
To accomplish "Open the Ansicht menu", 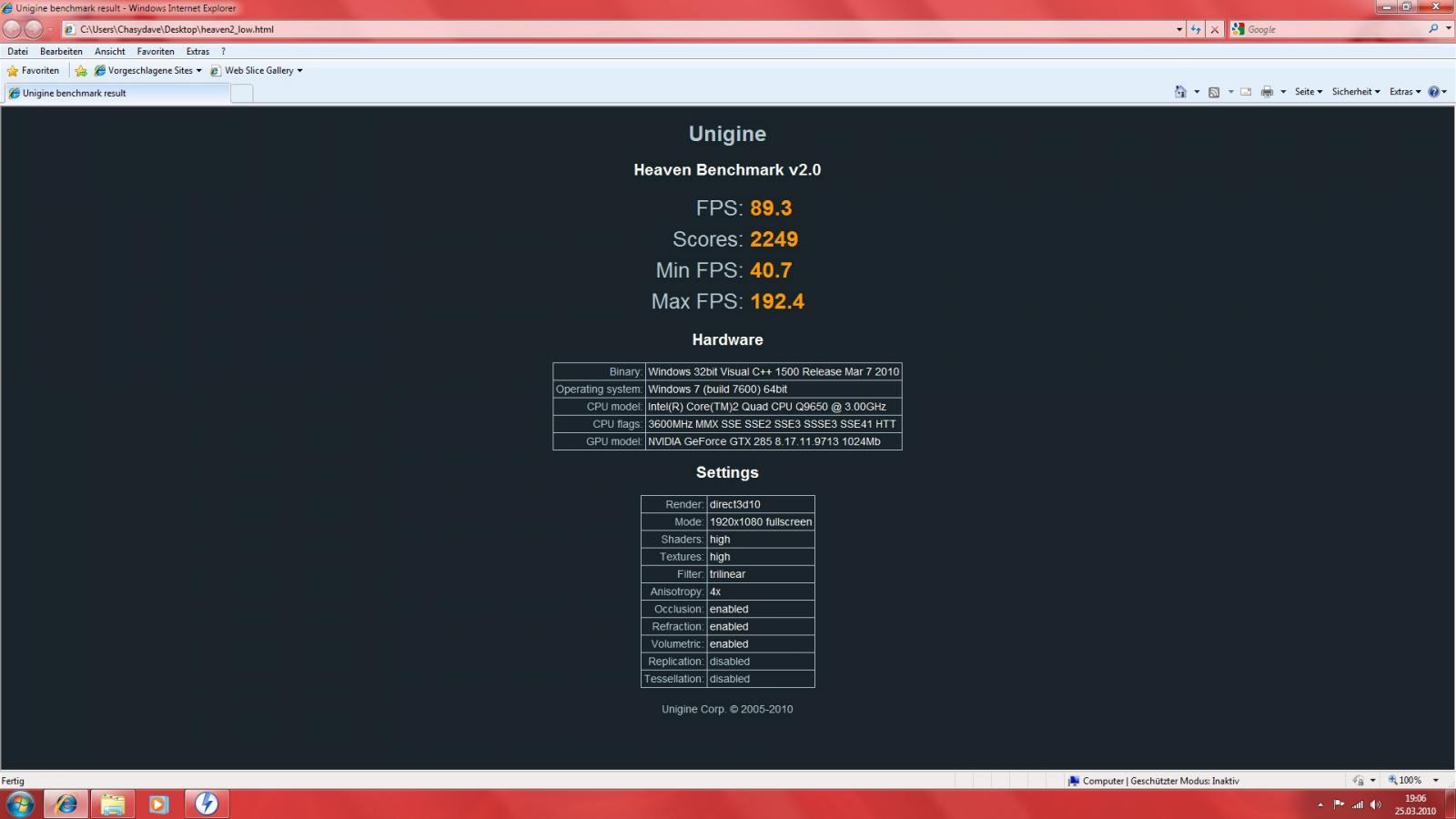I will click(x=110, y=52).
